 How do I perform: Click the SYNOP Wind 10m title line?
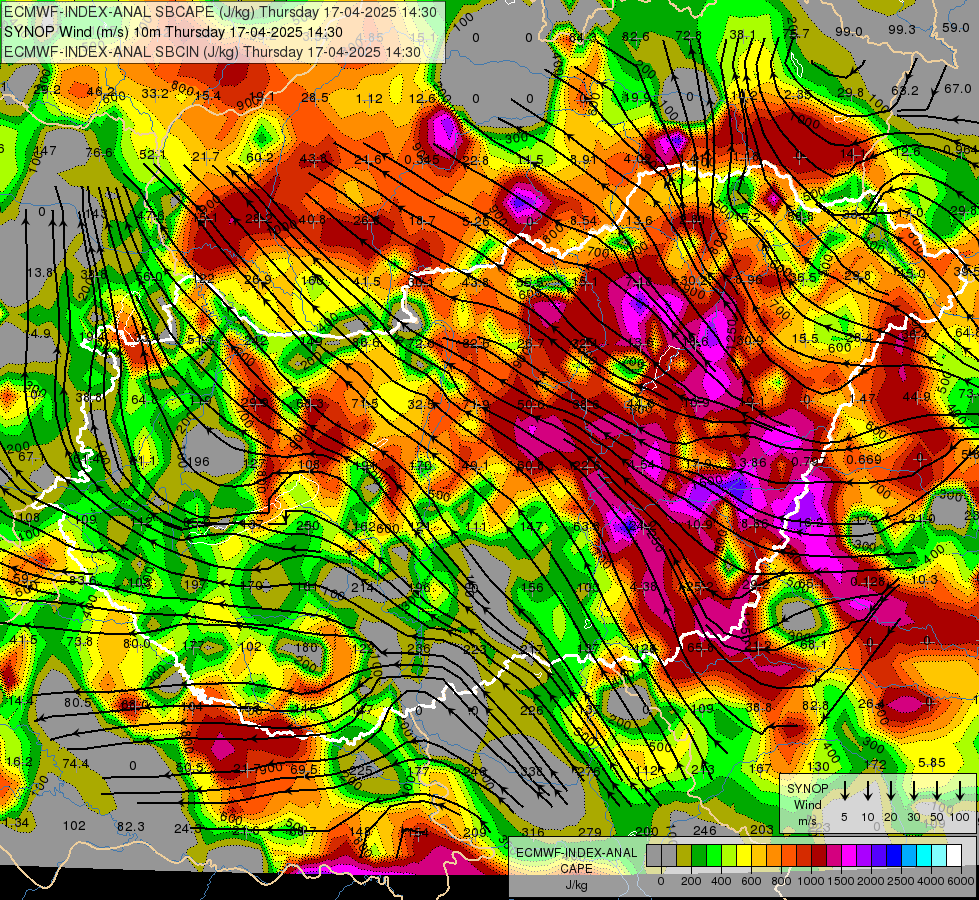coord(173,32)
